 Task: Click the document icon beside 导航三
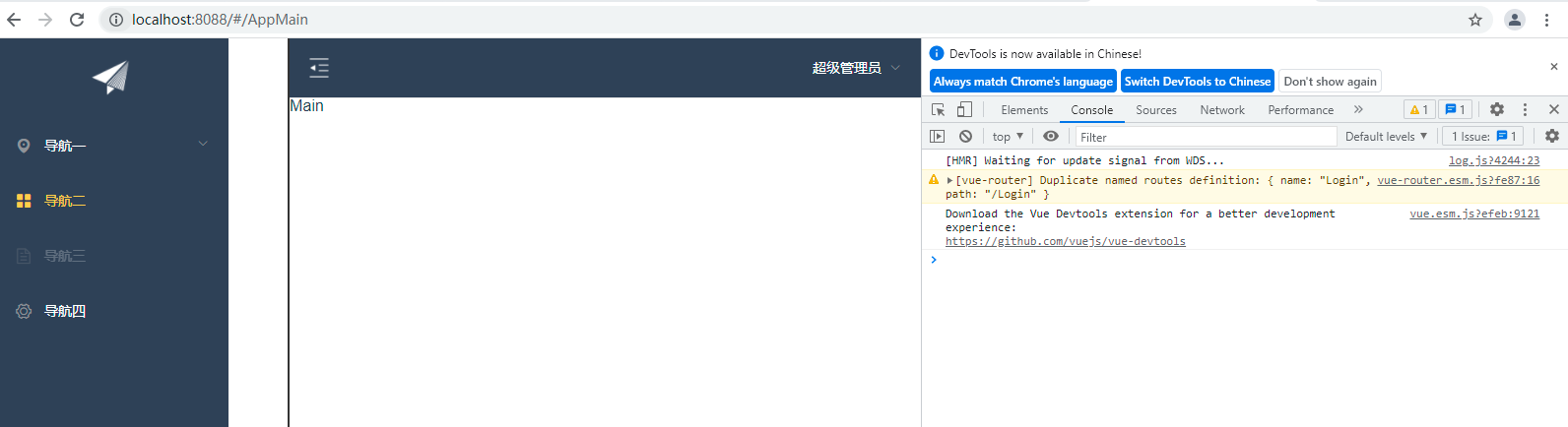pos(24,256)
